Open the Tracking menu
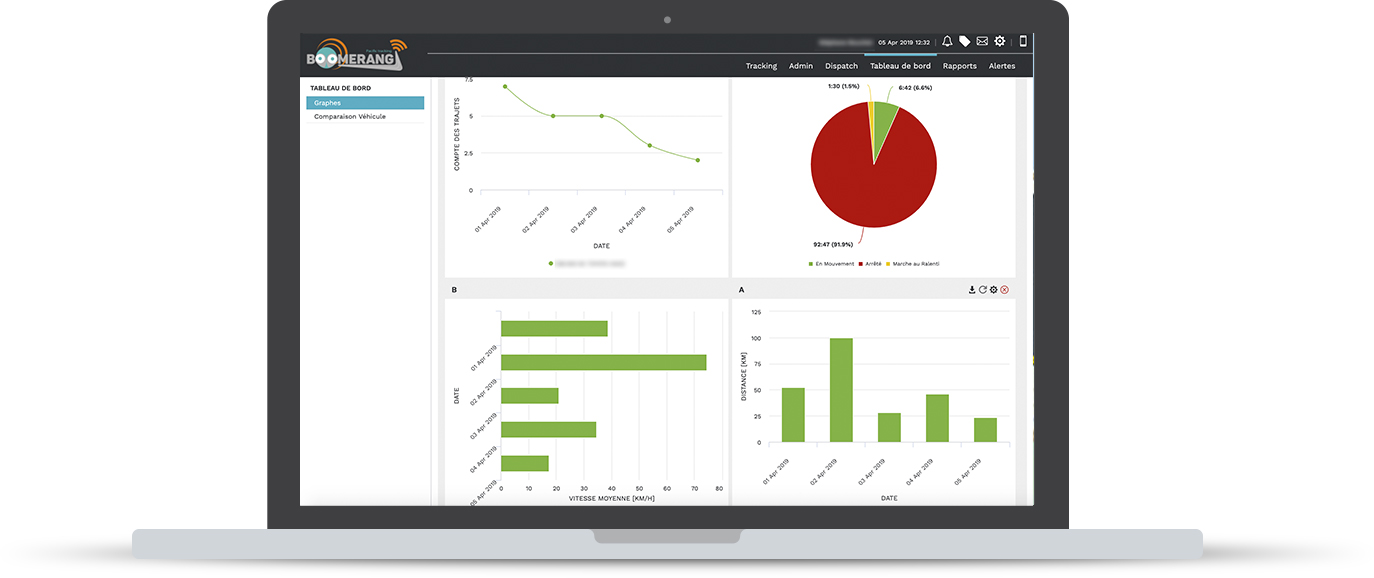The height and width of the screenshot is (578, 1374). click(761, 66)
